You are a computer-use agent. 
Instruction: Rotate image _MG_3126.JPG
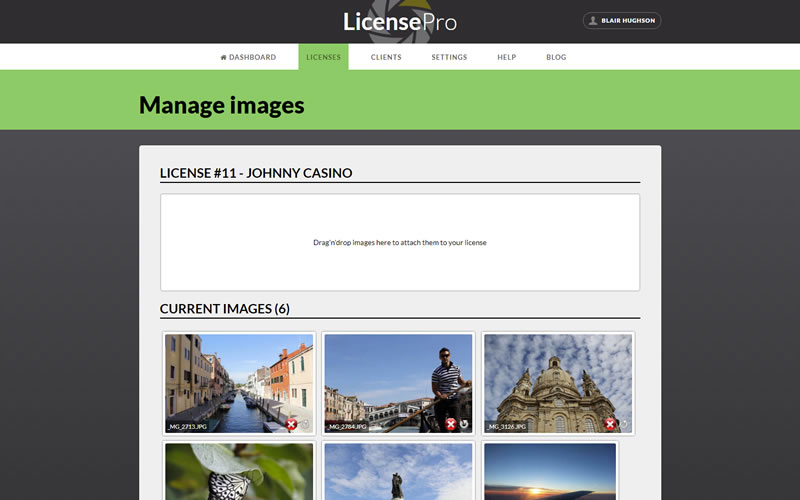point(623,424)
